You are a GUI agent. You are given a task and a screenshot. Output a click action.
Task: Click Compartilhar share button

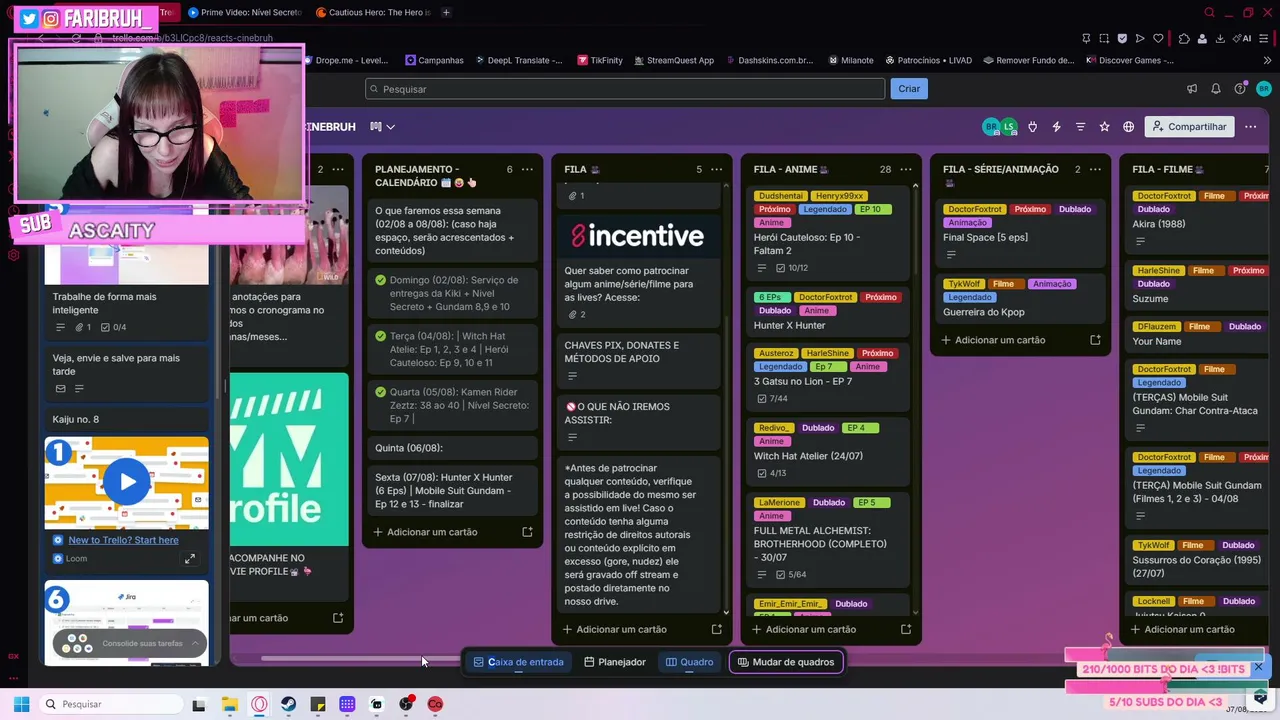point(1190,127)
